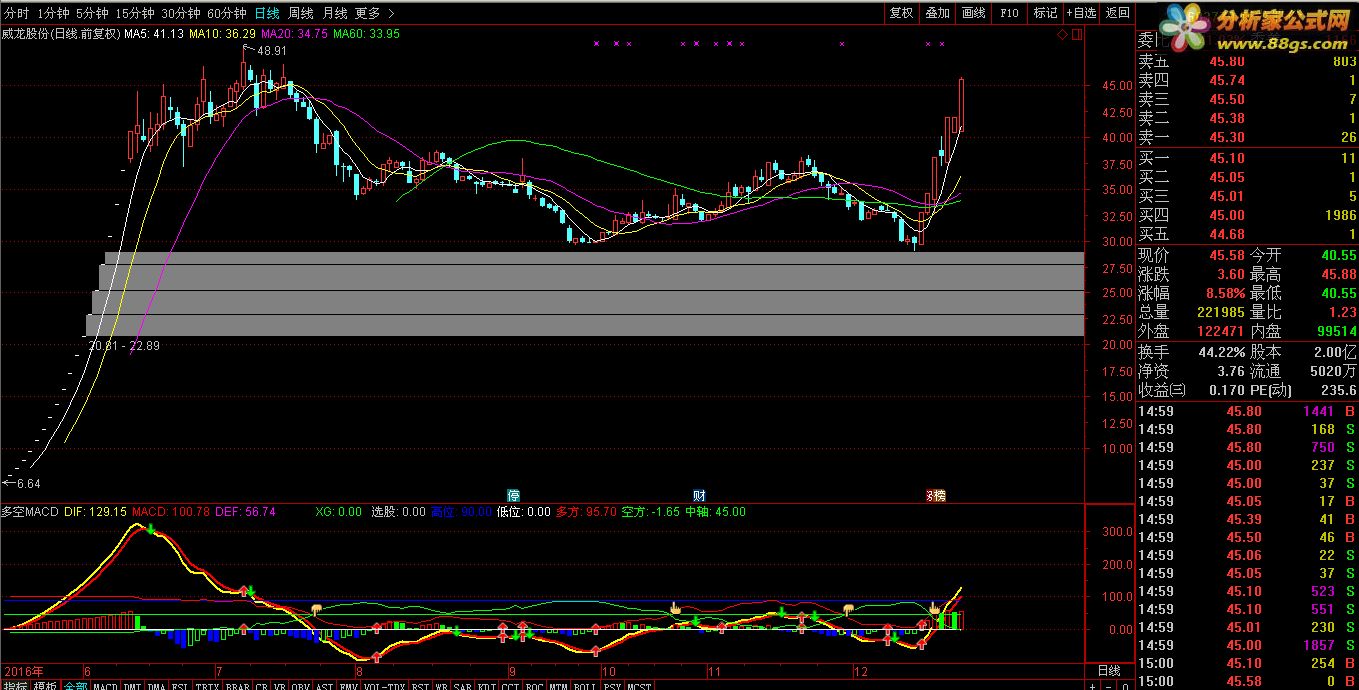The width and height of the screenshot is (1359, 690).
Task: Switch indicator to RSI
Action: 420,684
